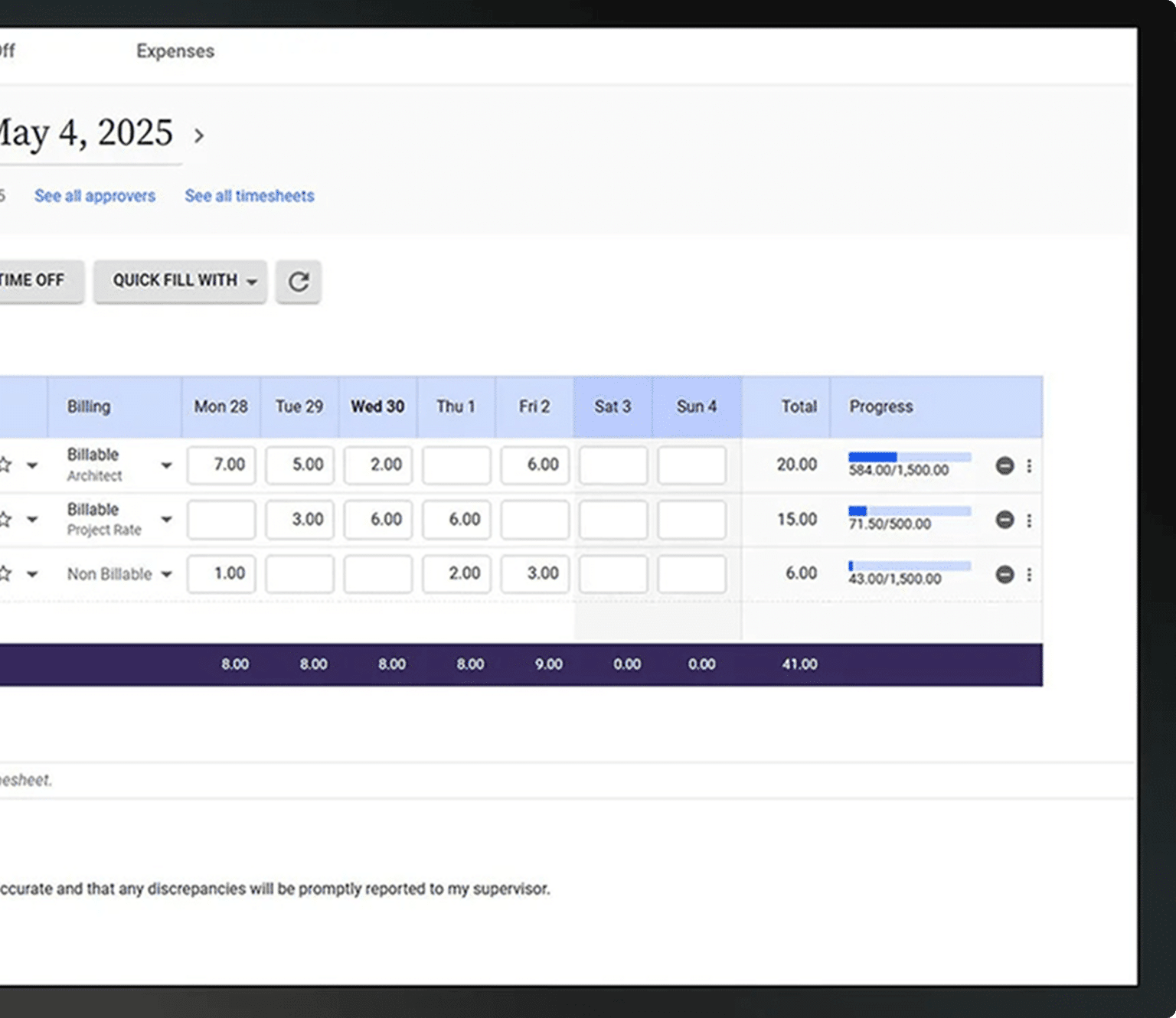Image resolution: width=1176 pixels, height=1018 pixels.
Task: Go to next week using the chevron arrow
Action: click(199, 136)
